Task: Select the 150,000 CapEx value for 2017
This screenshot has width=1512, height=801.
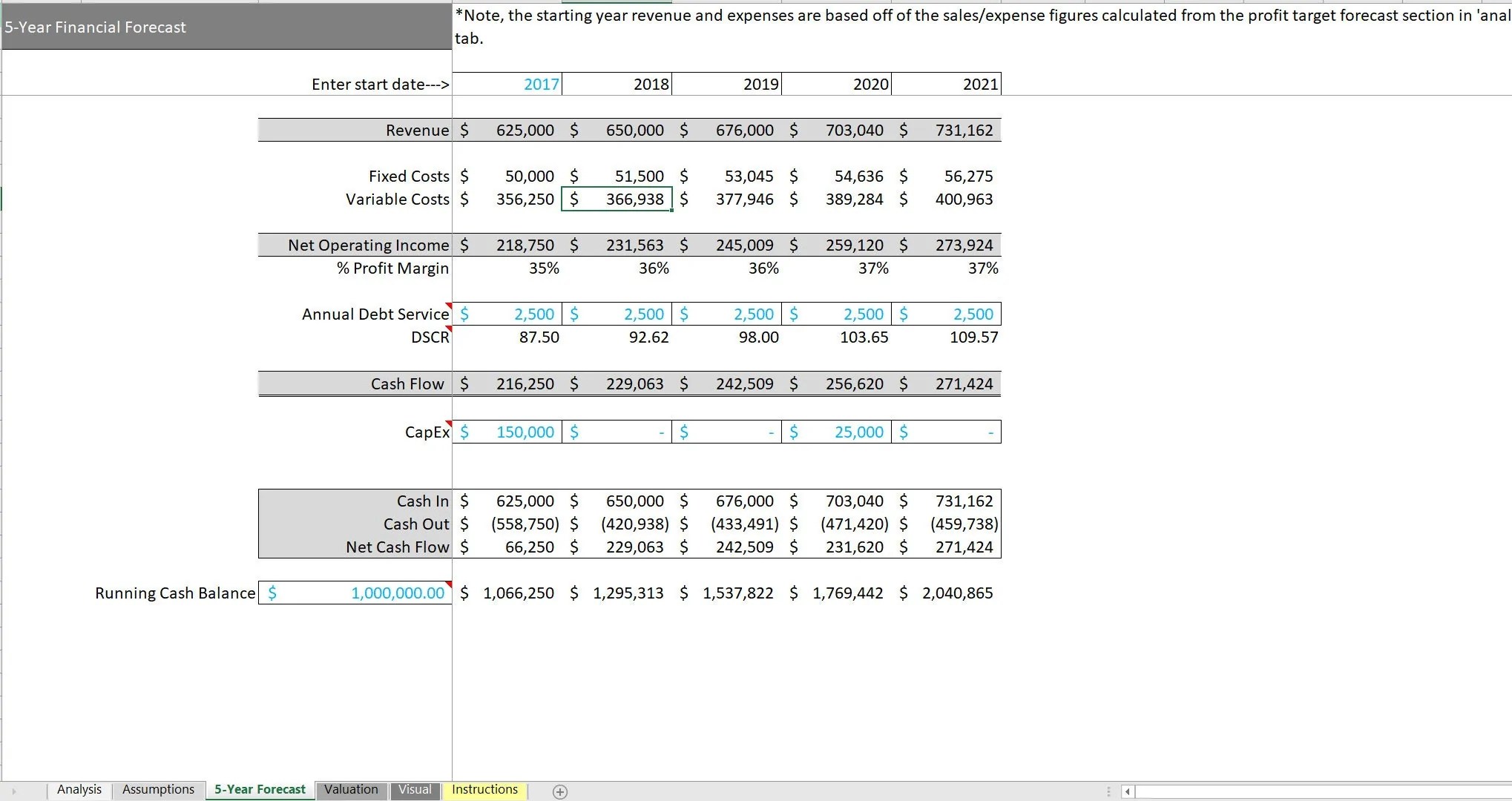Action: tap(508, 432)
